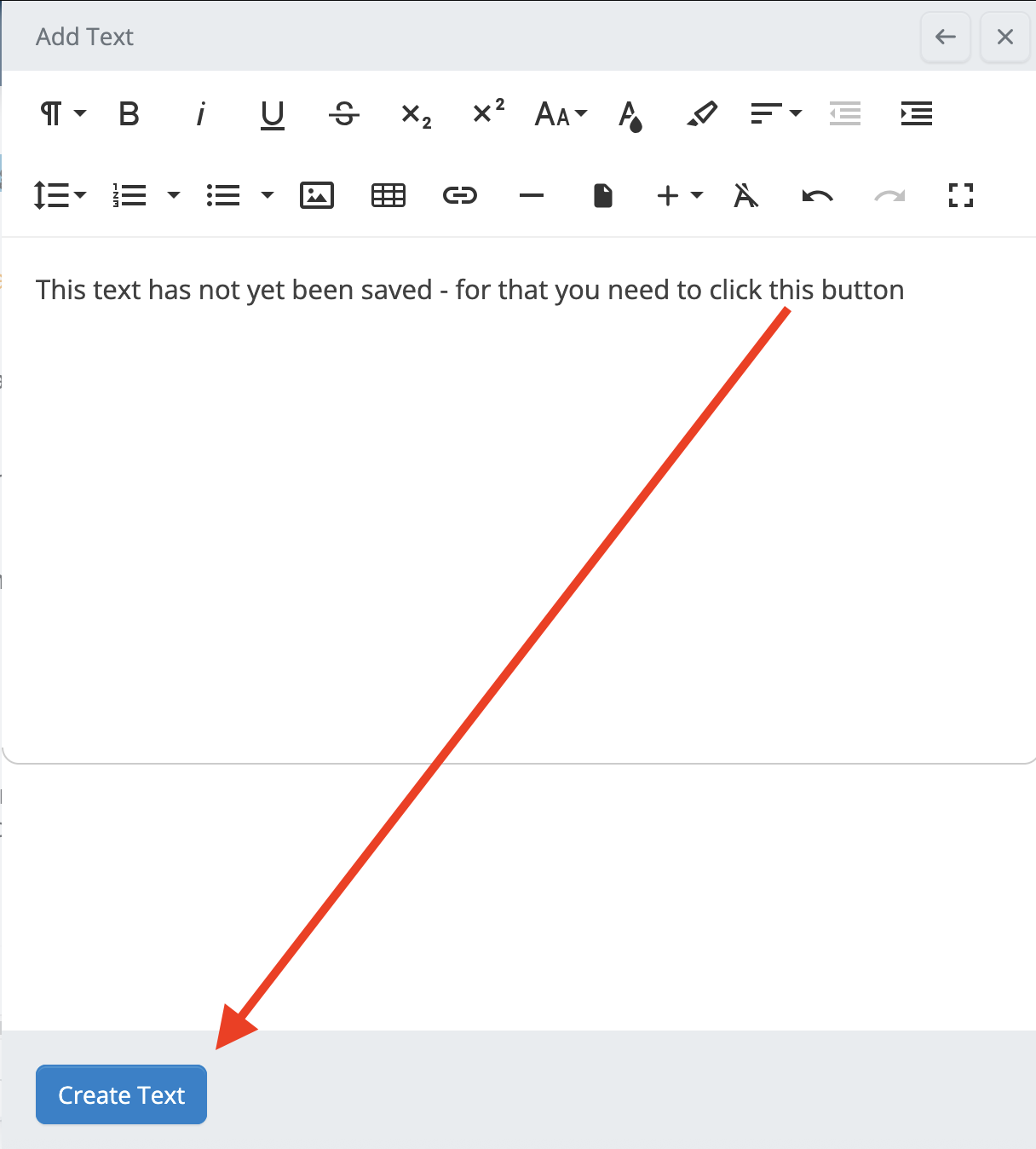This screenshot has height=1149, width=1036.
Task: Insert a table
Action: (388, 195)
